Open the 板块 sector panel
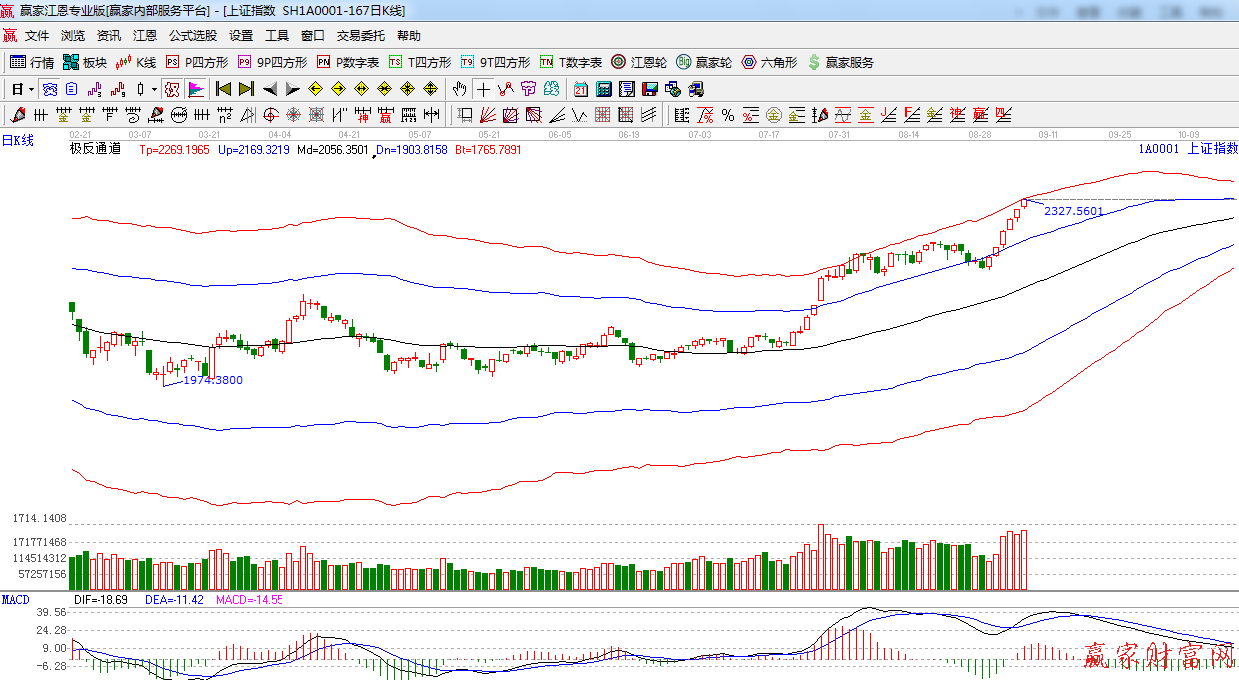1239x680 pixels. (85, 62)
